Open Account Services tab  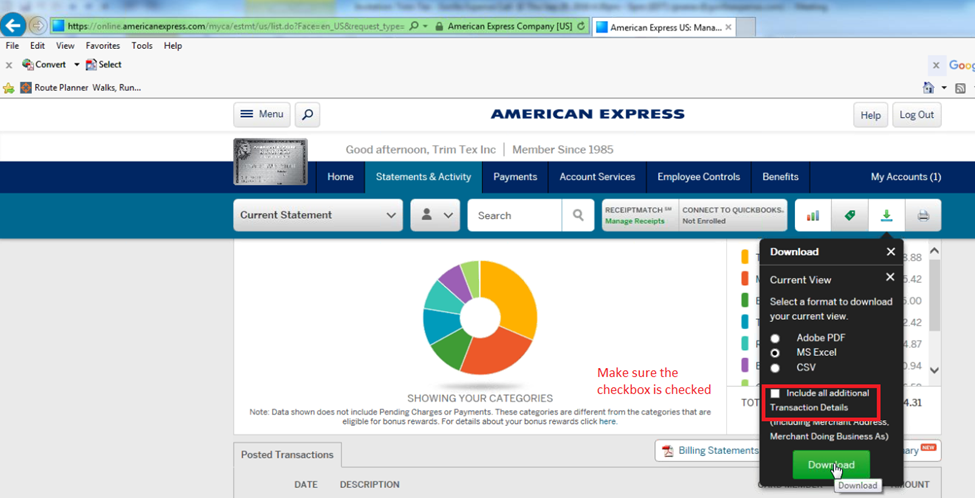pos(597,177)
